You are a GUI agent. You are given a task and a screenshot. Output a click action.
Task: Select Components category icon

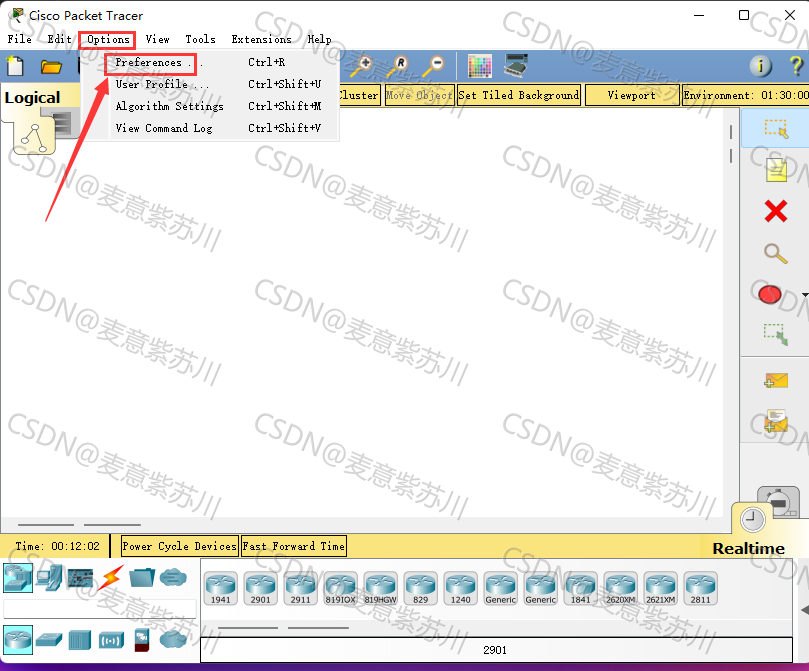point(80,578)
